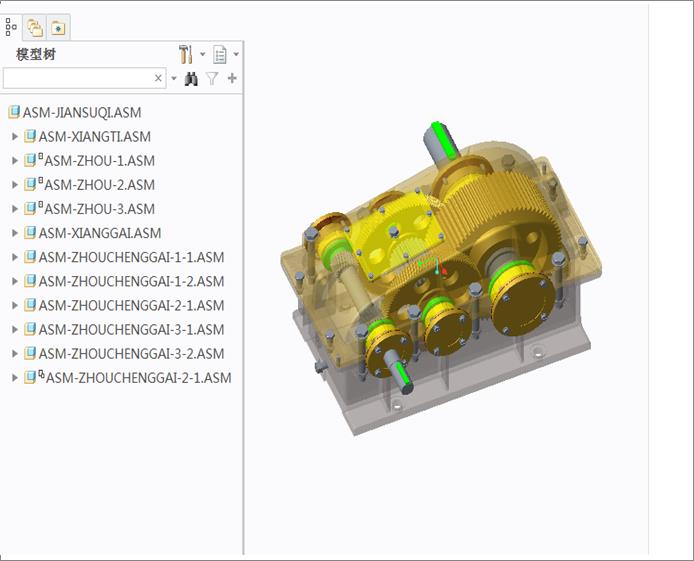Open the Folder Browser tab icon
The width and height of the screenshot is (694, 561).
click(58, 28)
